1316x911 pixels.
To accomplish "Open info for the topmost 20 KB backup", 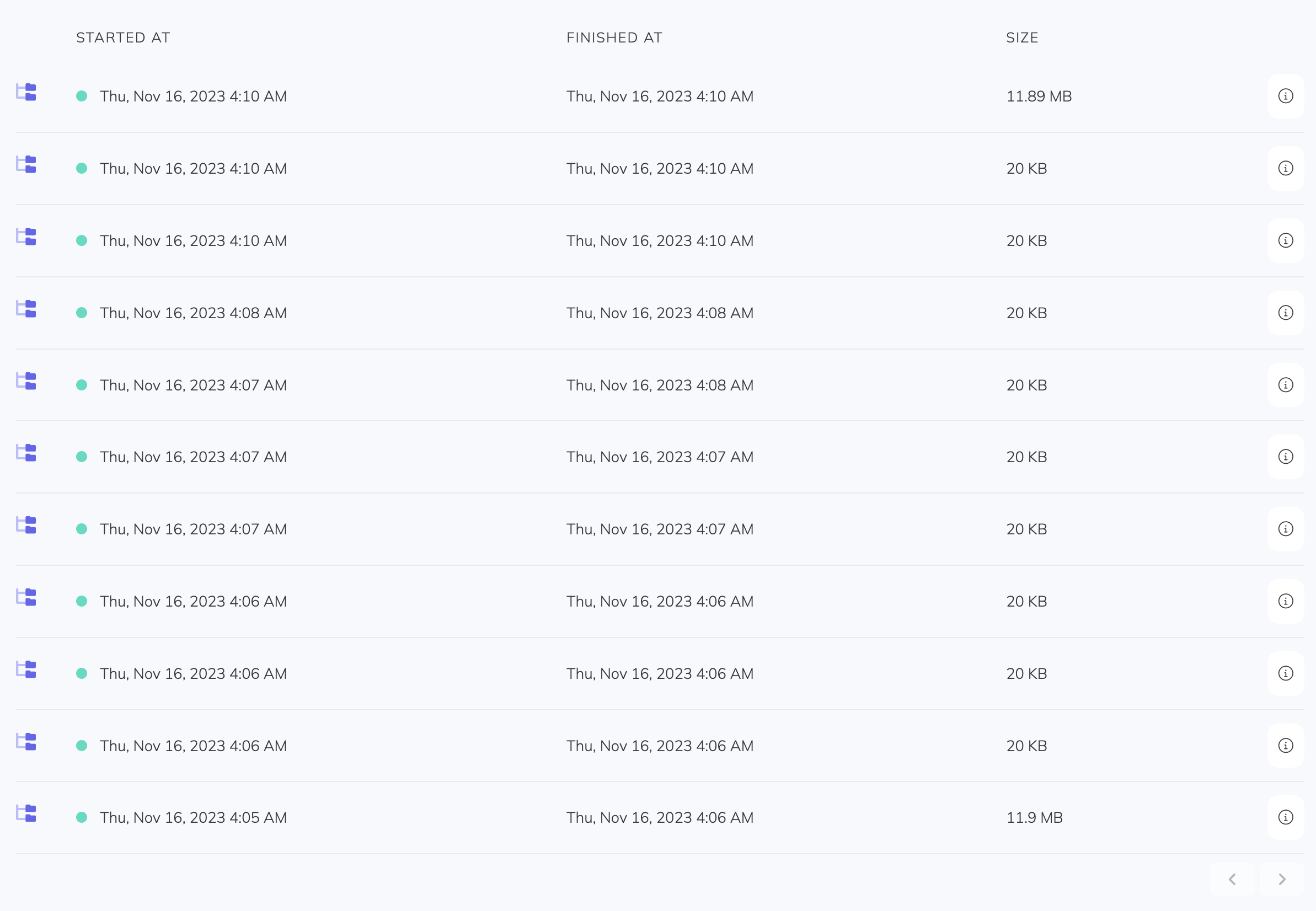I will tap(1285, 168).
